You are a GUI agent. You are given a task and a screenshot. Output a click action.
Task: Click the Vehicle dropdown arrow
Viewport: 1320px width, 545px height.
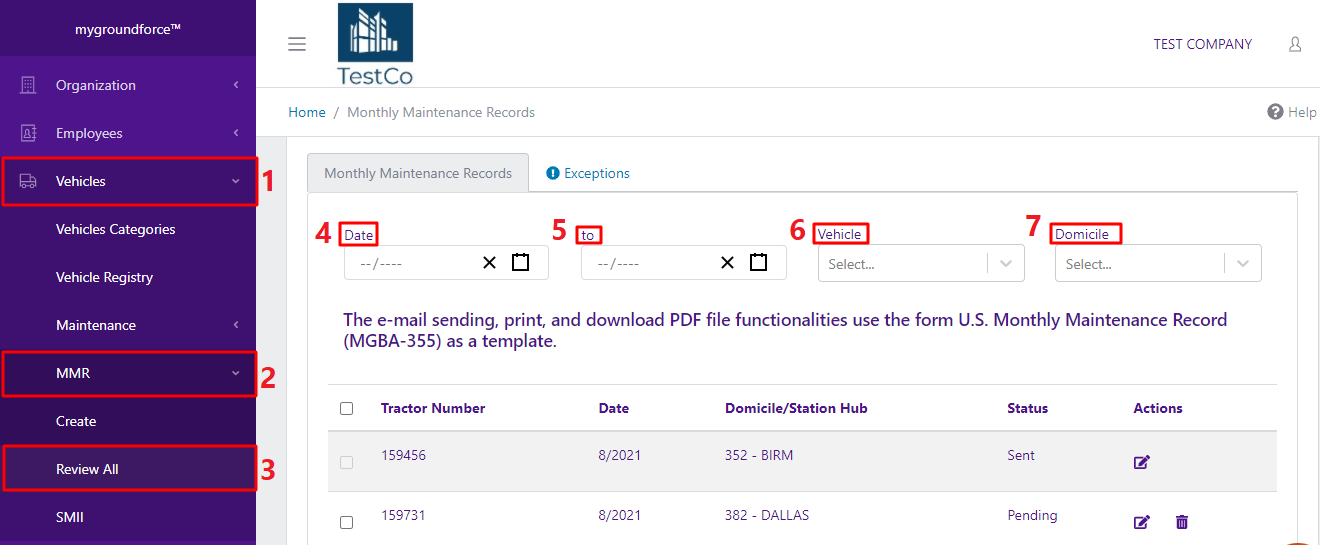[1006, 264]
